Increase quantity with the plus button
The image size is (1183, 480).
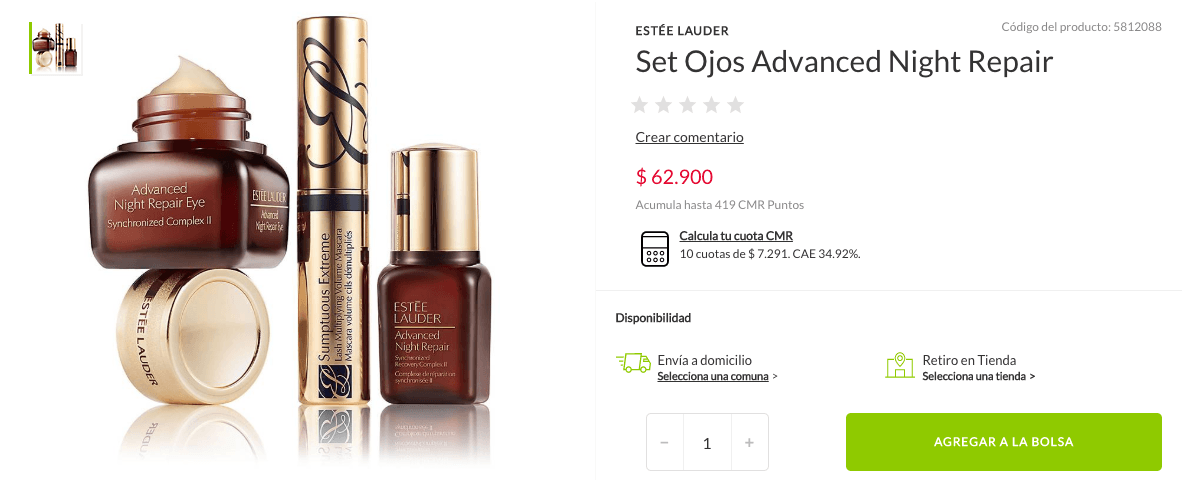click(x=749, y=442)
